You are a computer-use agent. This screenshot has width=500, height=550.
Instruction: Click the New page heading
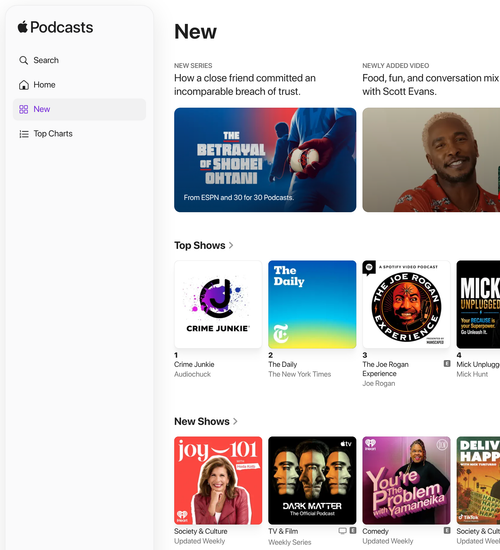tap(195, 32)
